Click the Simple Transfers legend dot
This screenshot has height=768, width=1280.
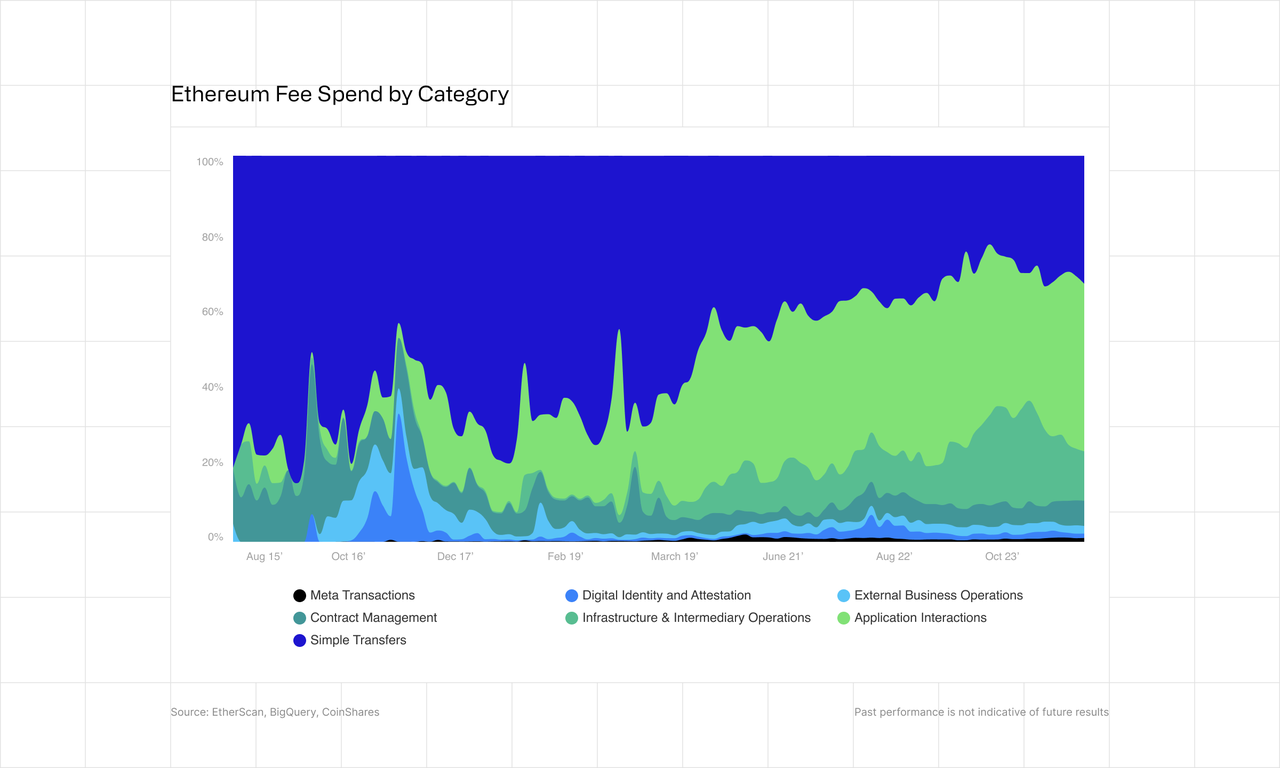[x=299, y=641]
